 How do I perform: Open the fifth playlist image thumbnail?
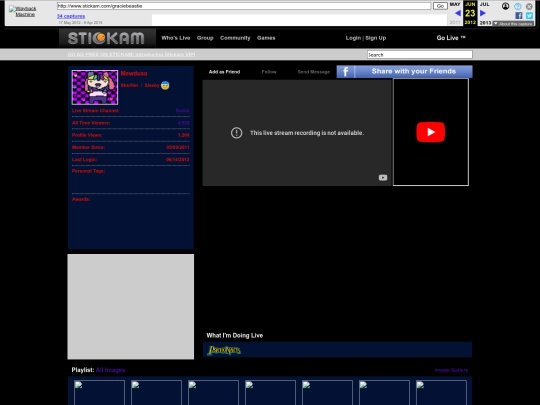pos(327,393)
